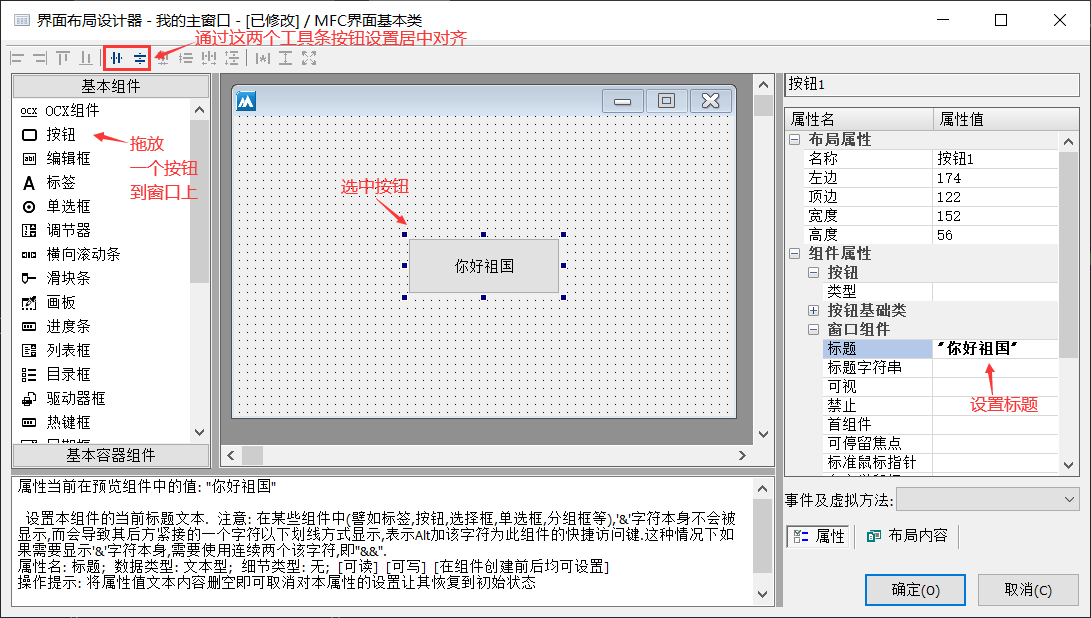Click the 标题 value “你好祖国”
Image resolution: width=1091 pixels, height=618 pixels.
pos(995,349)
